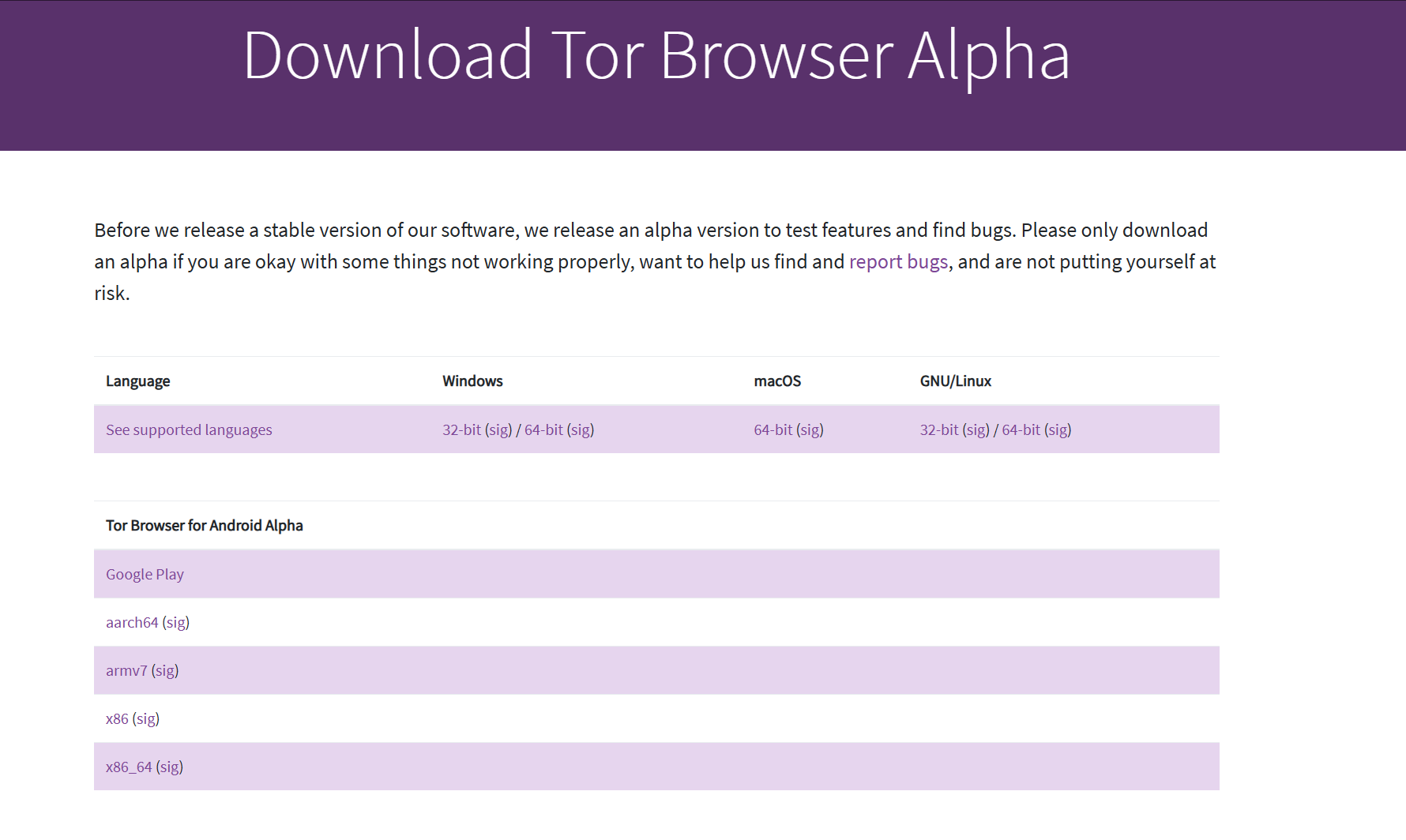Download x86 Android alpha build

[x=117, y=719]
